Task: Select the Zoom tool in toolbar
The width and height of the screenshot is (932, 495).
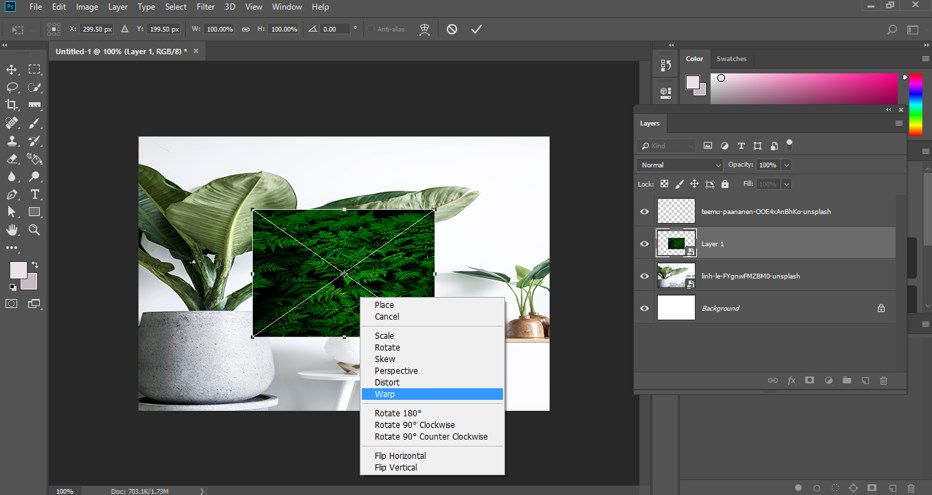Action: tap(35, 230)
